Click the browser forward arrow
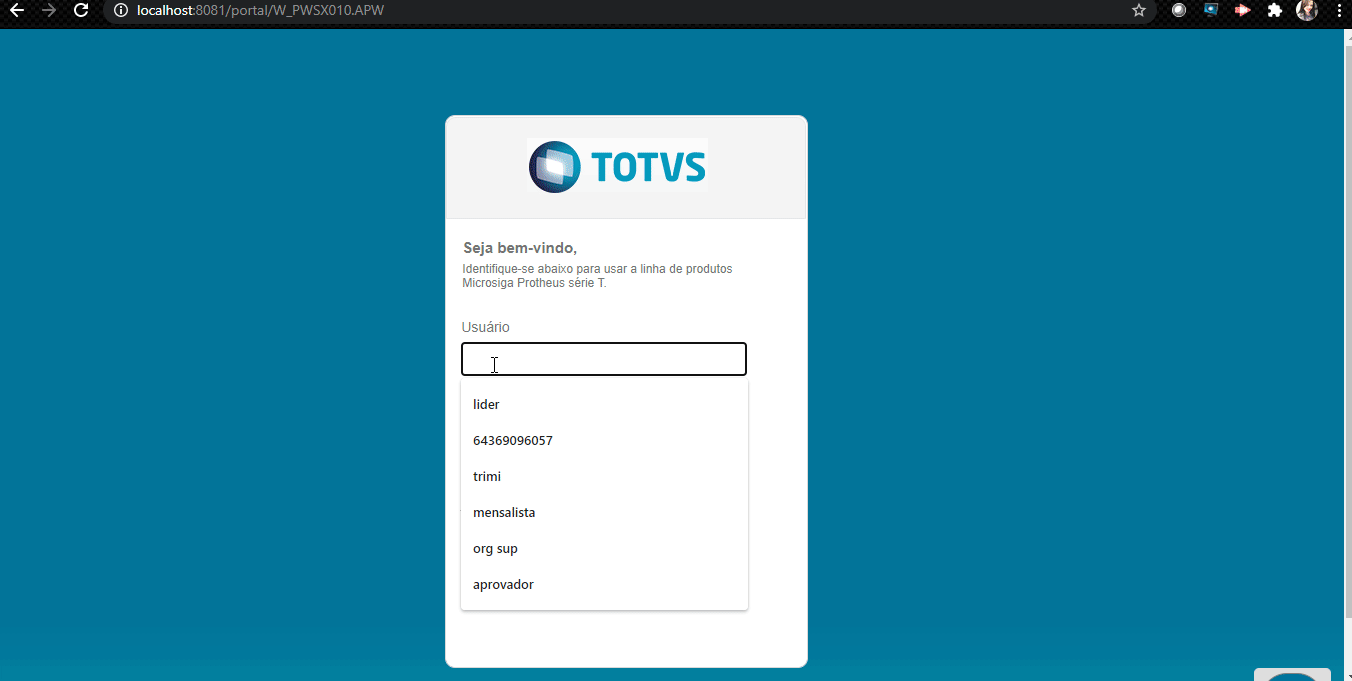Viewport: 1352px width, 681px height. (49, 10)
